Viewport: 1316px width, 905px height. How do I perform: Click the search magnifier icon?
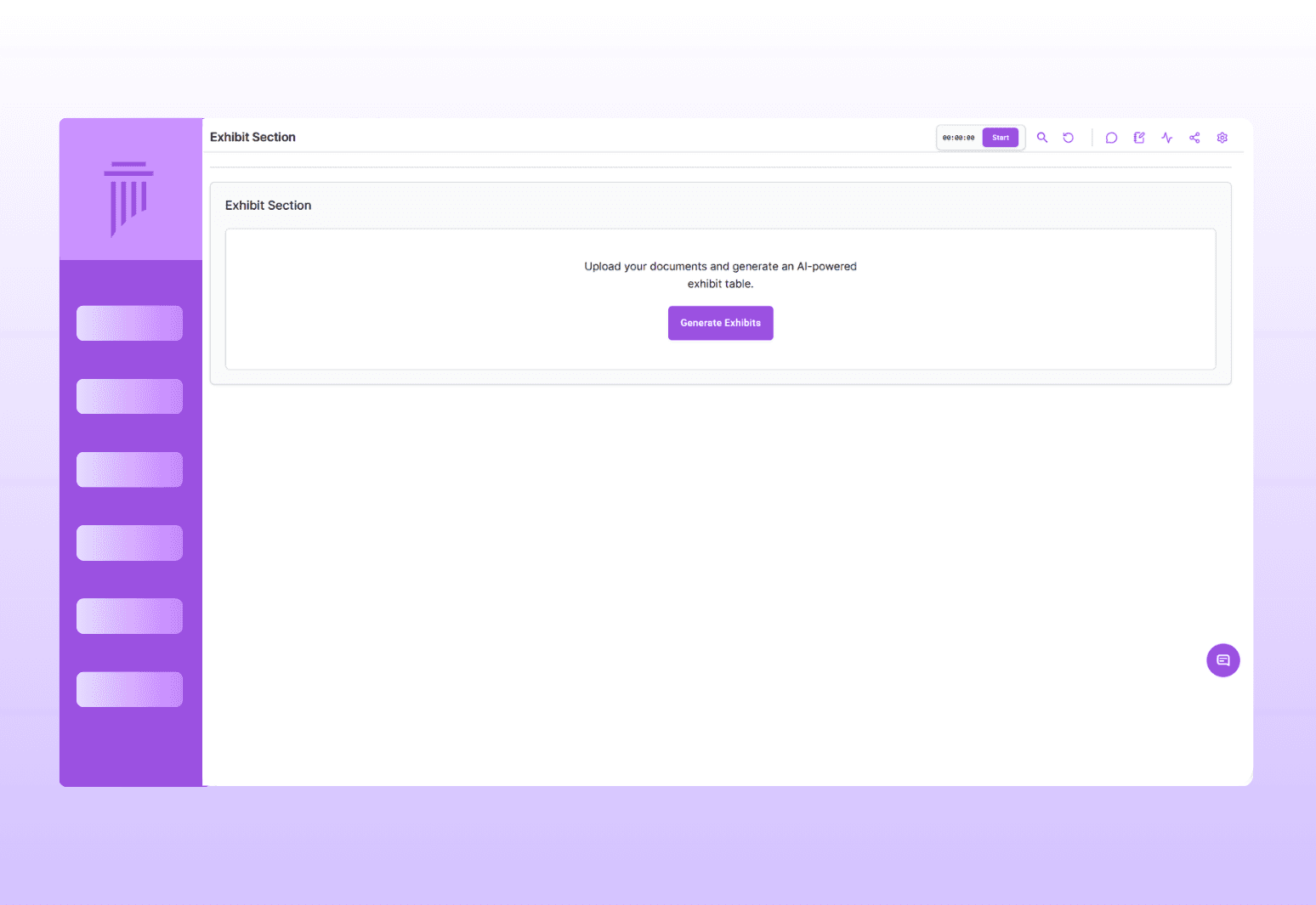coord(1042,138)
